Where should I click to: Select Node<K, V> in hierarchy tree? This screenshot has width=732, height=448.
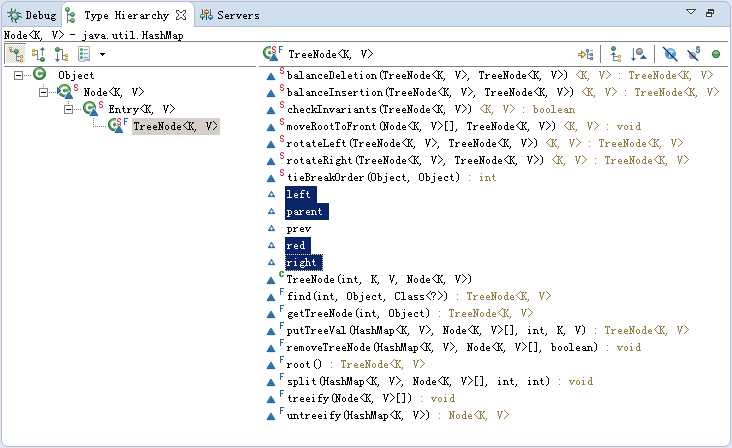[114, 92]
